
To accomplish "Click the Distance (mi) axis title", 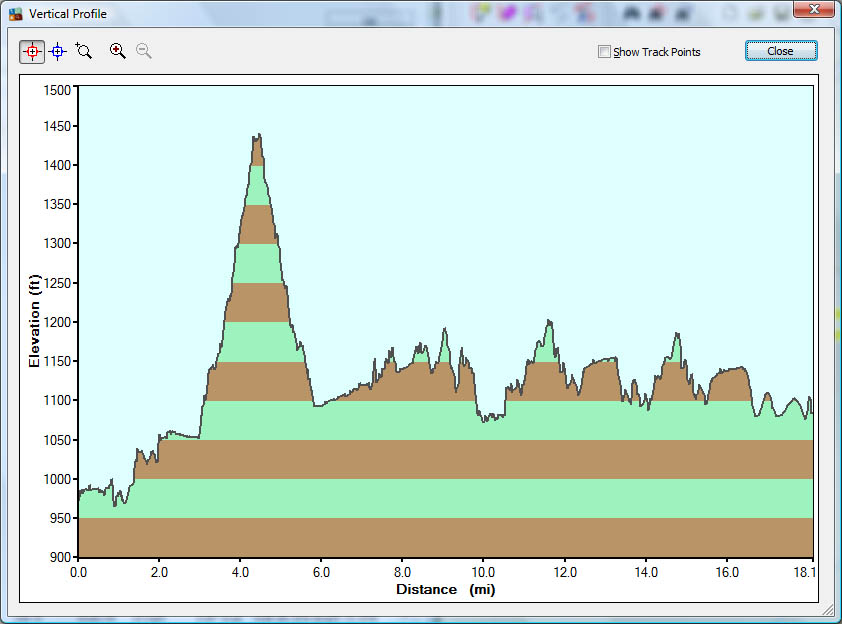I will [x=445, y=589].
